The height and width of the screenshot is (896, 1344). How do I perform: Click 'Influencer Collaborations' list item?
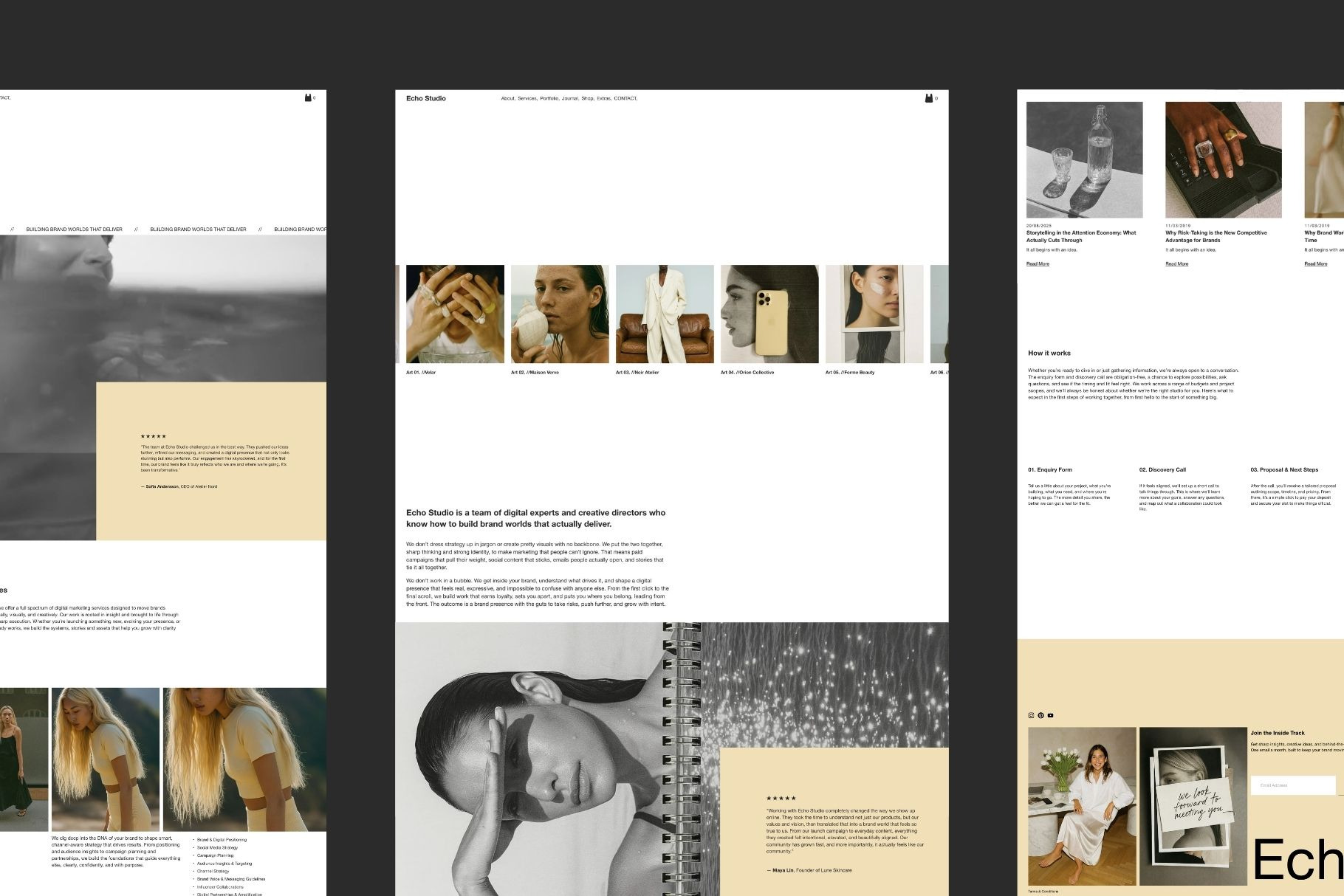point(219,887)
